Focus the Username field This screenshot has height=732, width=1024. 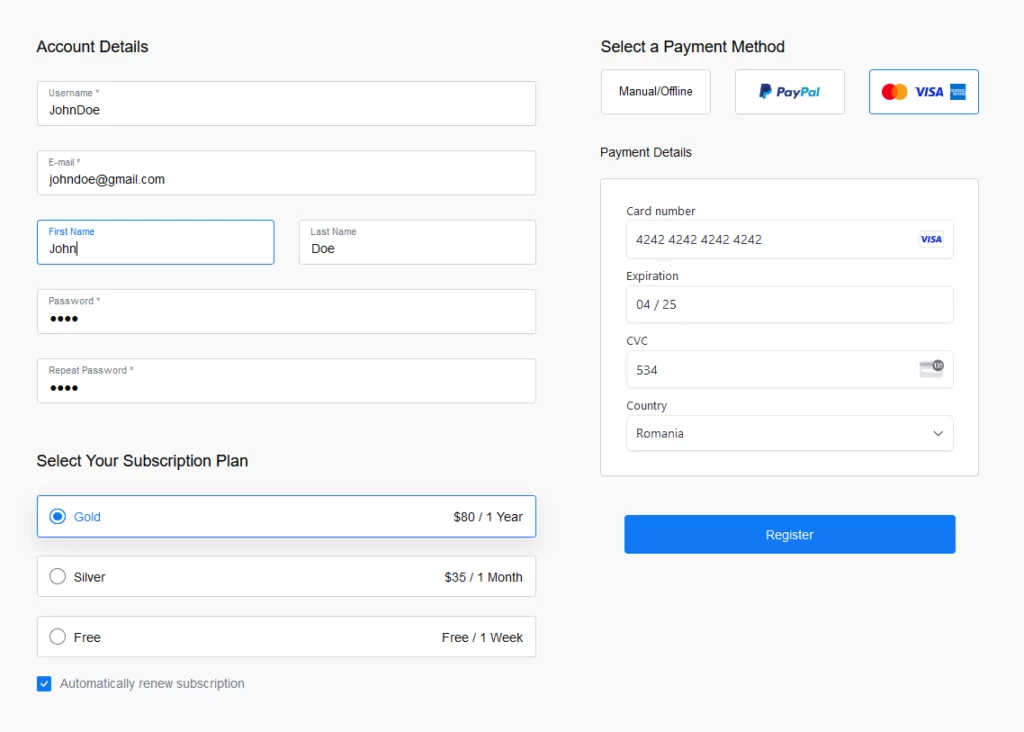tap(286, 103)
